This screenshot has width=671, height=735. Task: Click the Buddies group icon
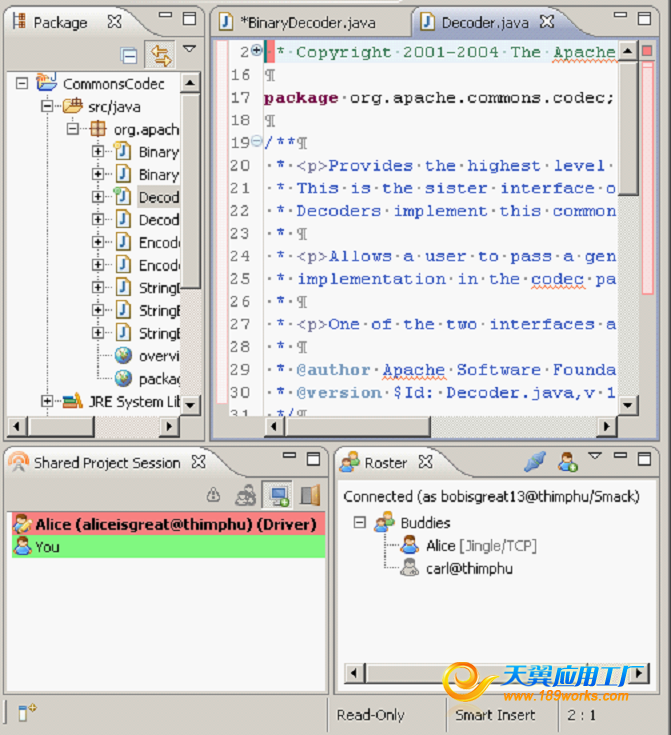(385, 522)
